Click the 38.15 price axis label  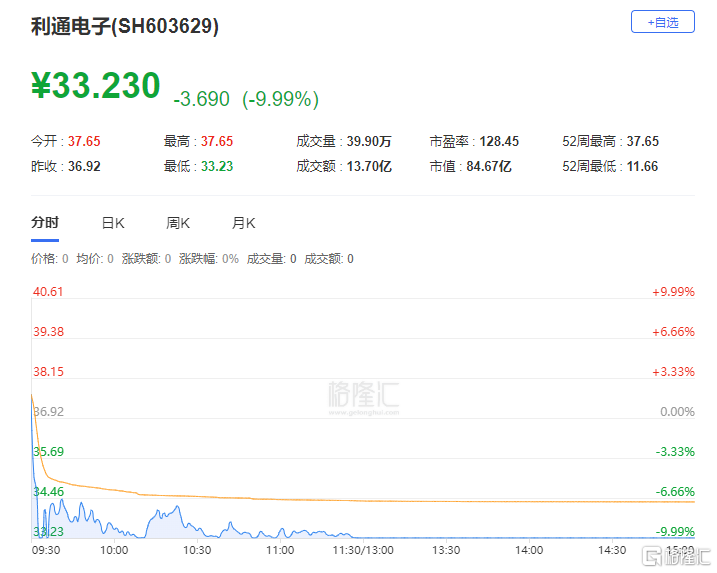click(48, 372)
